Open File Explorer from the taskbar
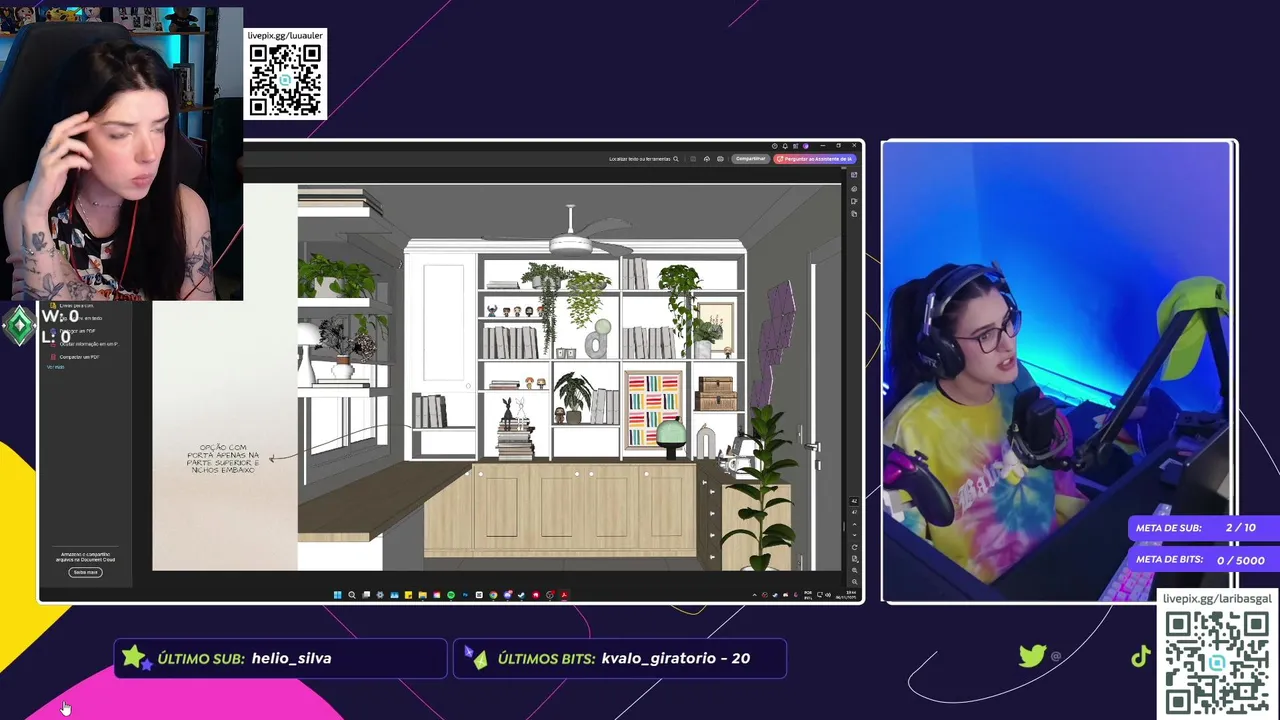The image size is (1280, 720). 422,595
